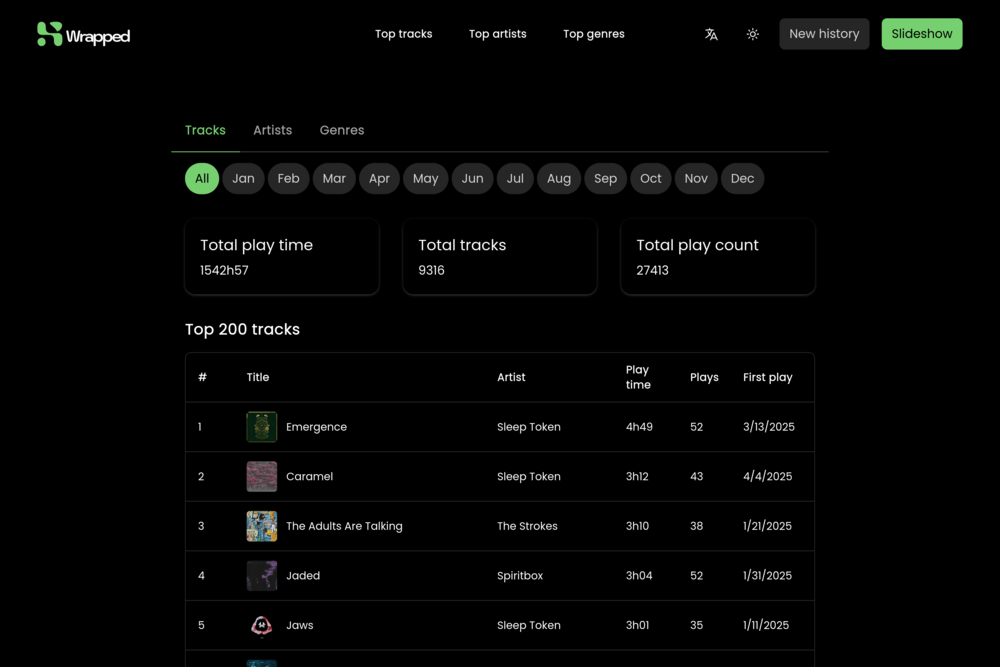
Task: Click the Caramel album artwork
Action: tap(262, 477)
